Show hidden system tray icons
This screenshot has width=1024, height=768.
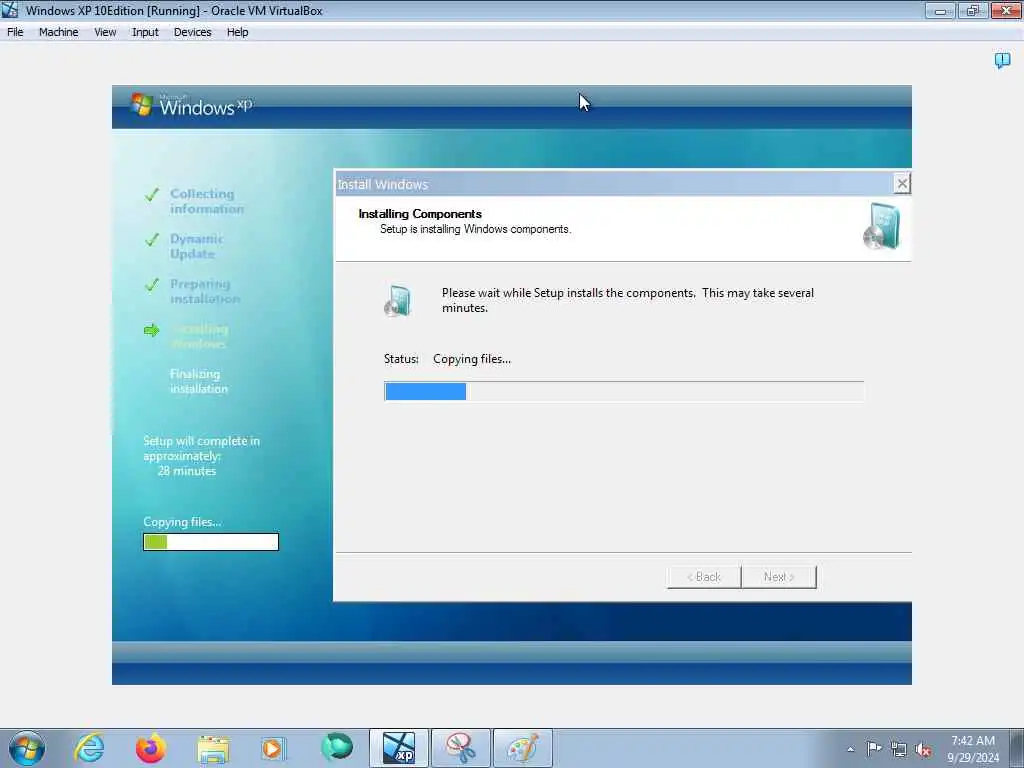coord(850,749)
